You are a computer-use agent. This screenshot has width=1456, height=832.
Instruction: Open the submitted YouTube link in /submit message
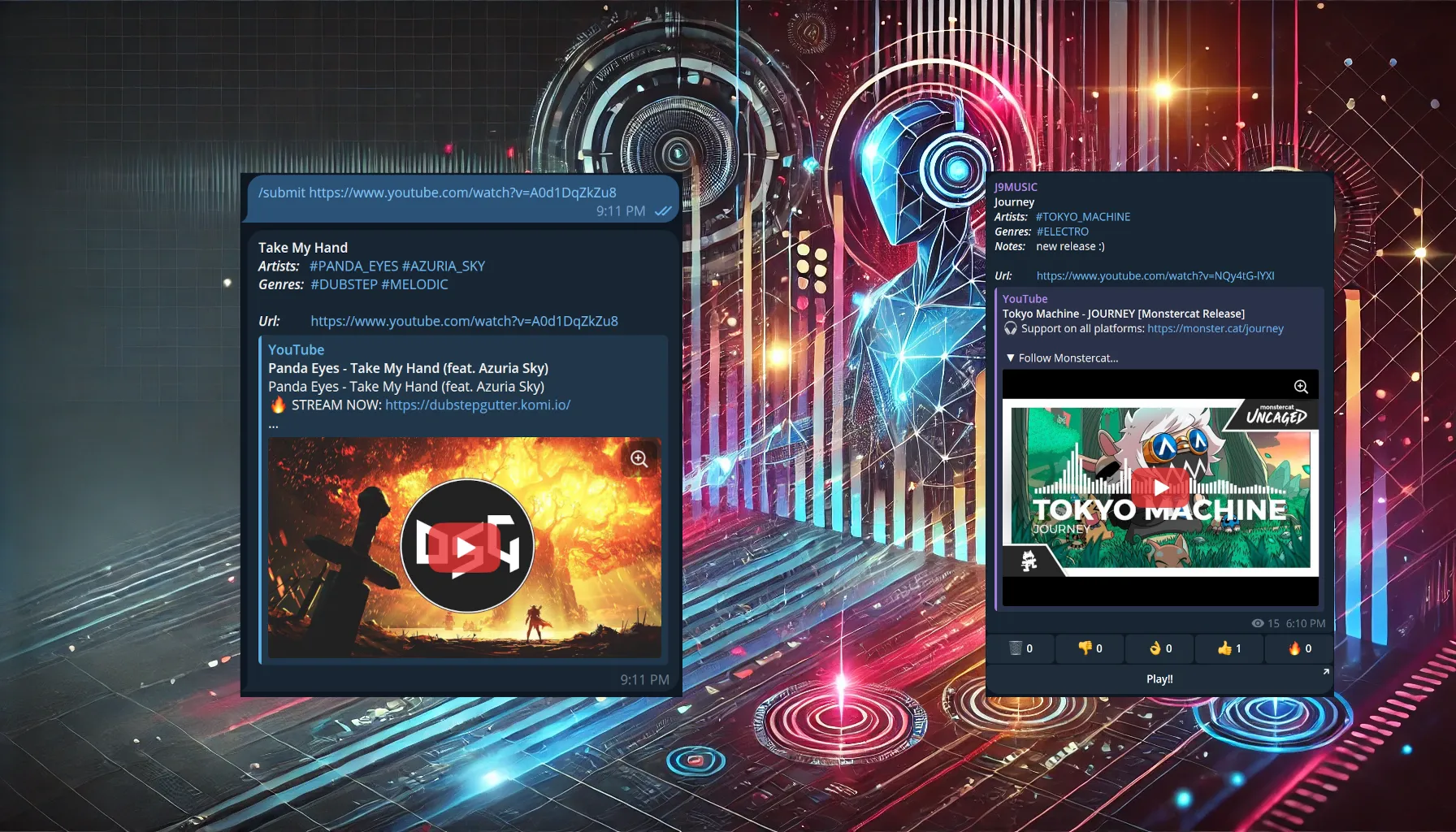[x=462, y=193]
